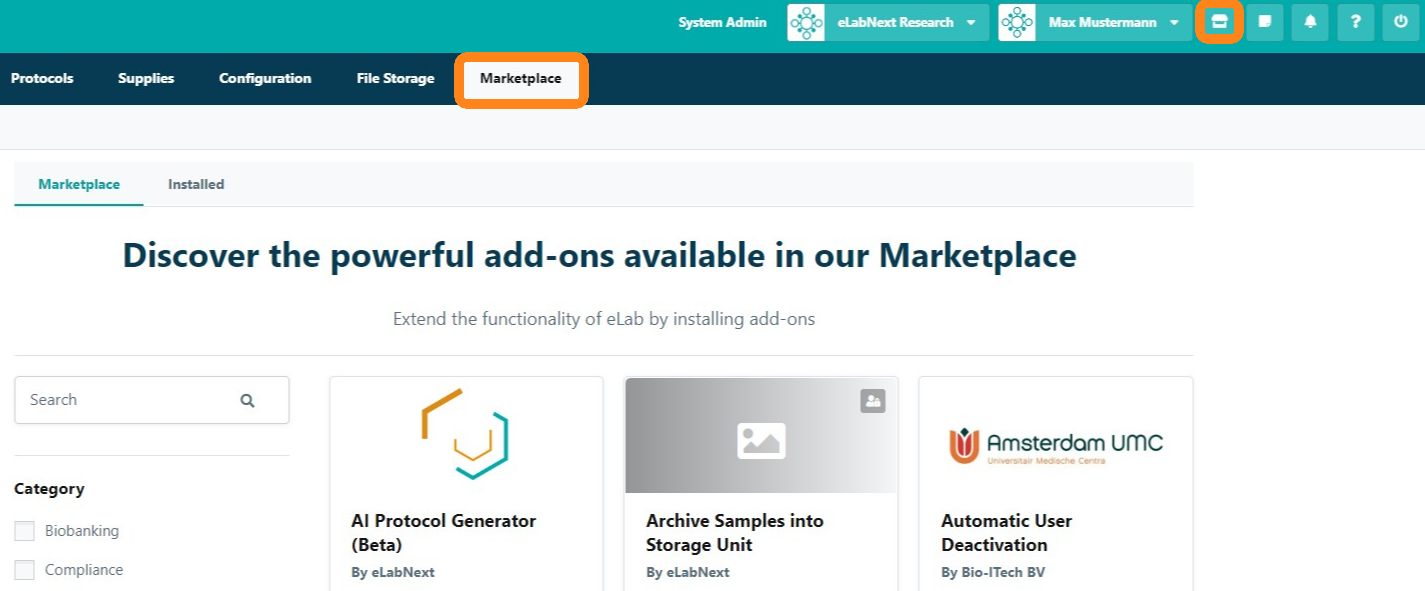Log out using the power icon
The image size is (1425, 591).
tap(1401, 22)
